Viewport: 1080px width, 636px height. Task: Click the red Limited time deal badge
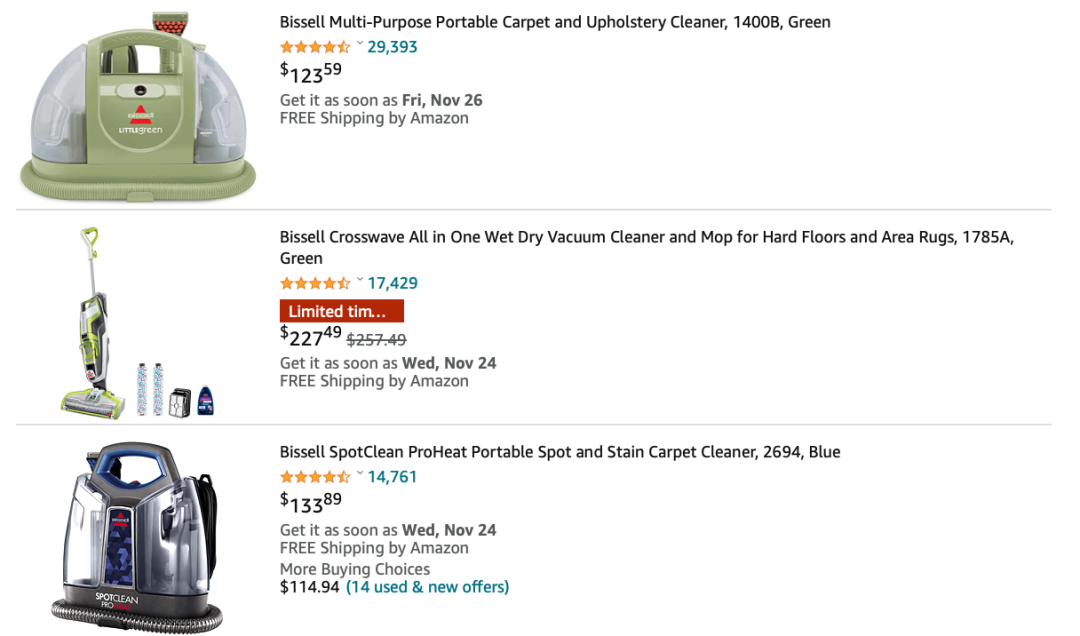341,311
